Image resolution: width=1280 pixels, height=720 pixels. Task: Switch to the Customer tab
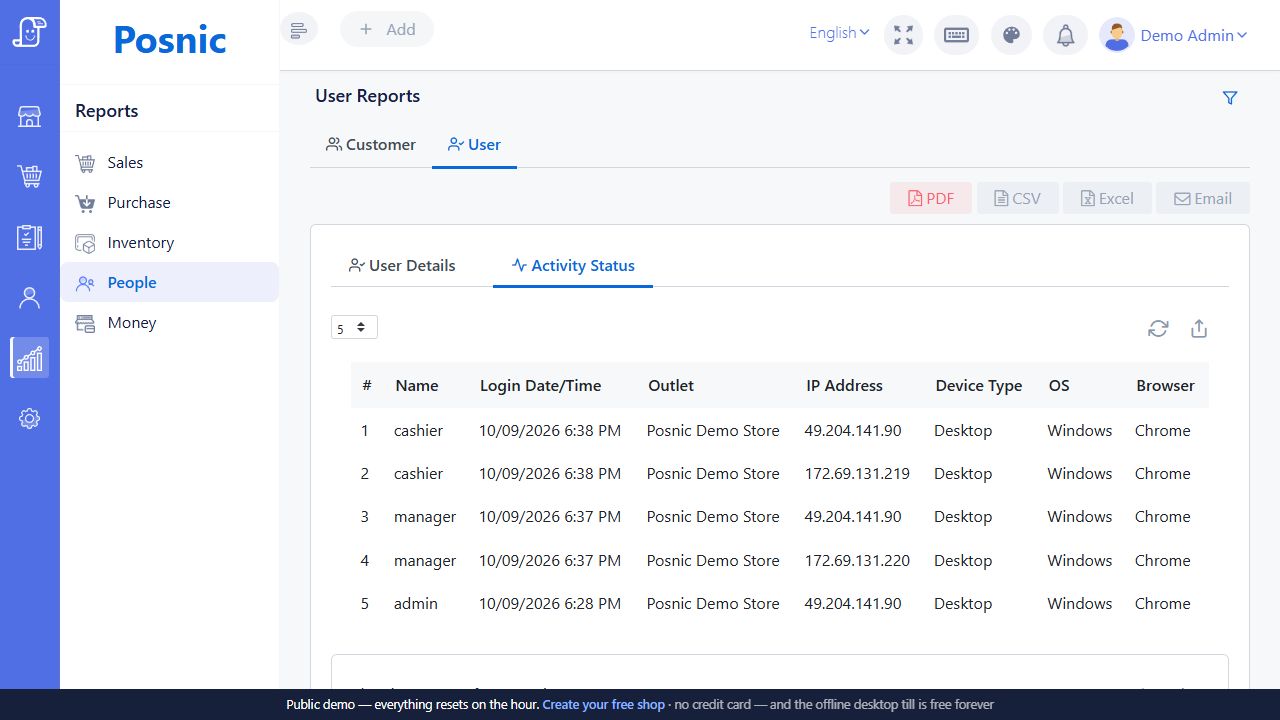coord(371,145)
